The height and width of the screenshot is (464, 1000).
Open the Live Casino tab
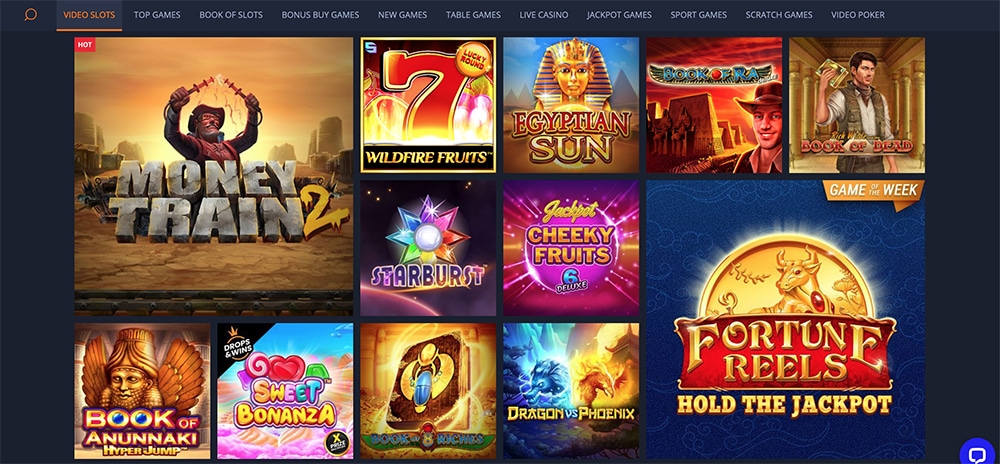point(543,15)
